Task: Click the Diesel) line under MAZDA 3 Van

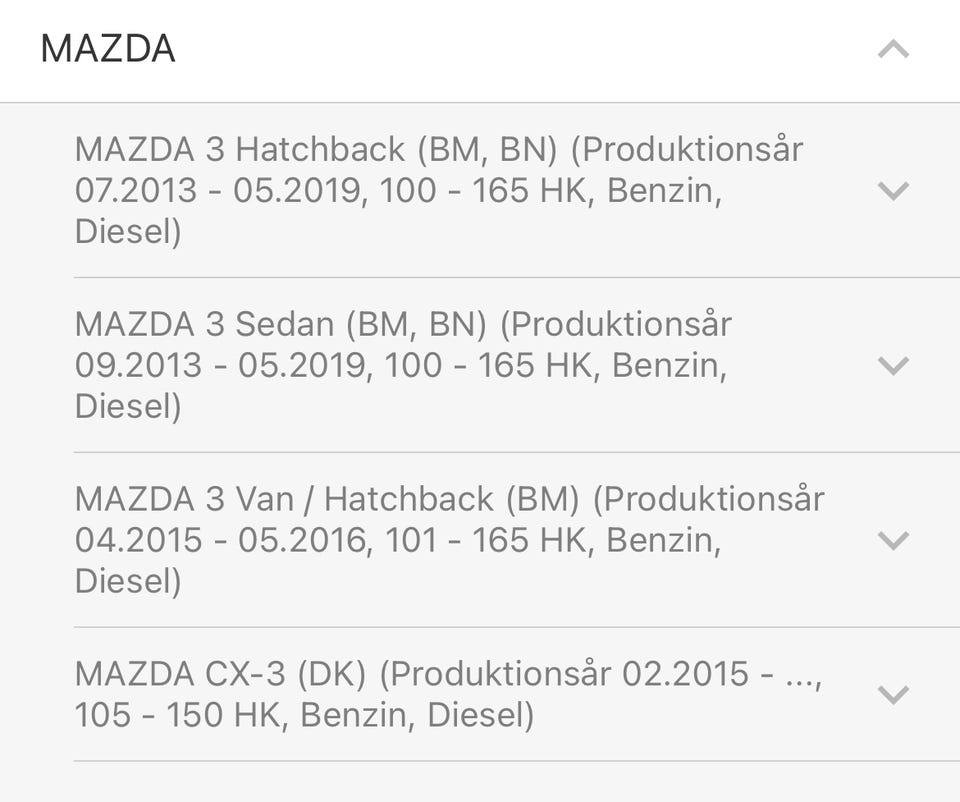Action: (128, 581)
